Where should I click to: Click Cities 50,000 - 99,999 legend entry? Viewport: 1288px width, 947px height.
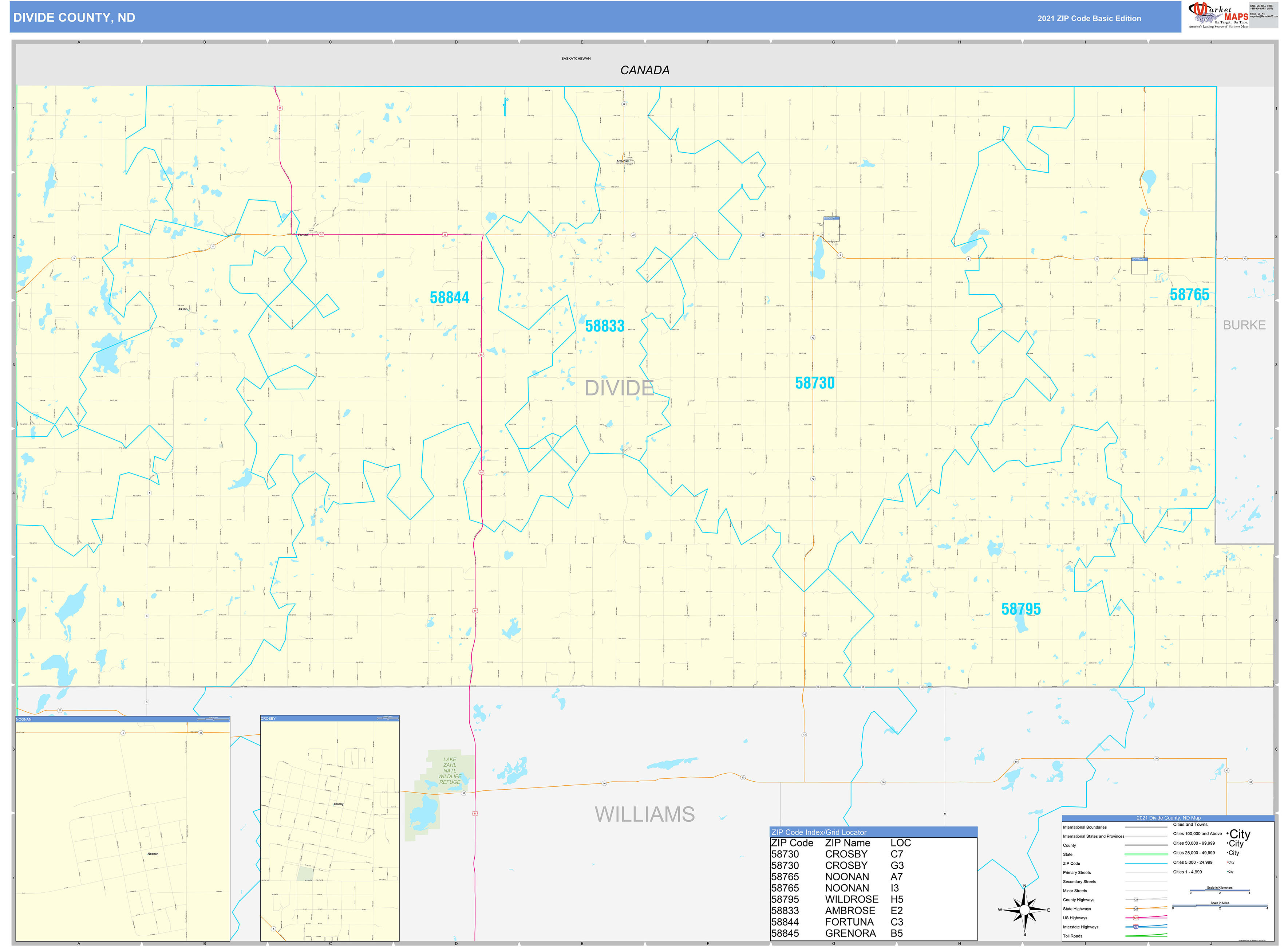tap(1193, 843)
